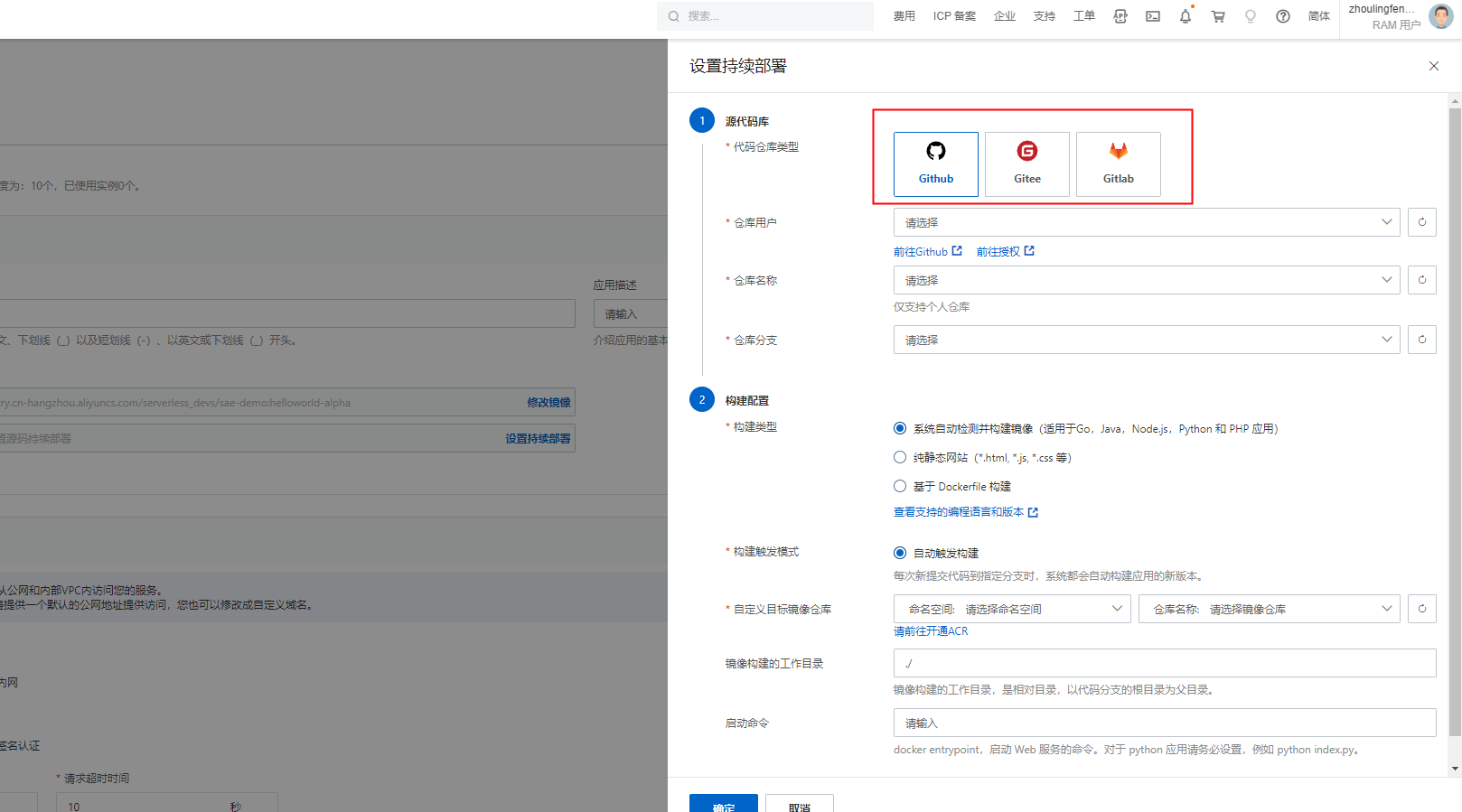Screen dimensions: 1462x812
Task: Open the notifications bell
Action: point(1186,16)
